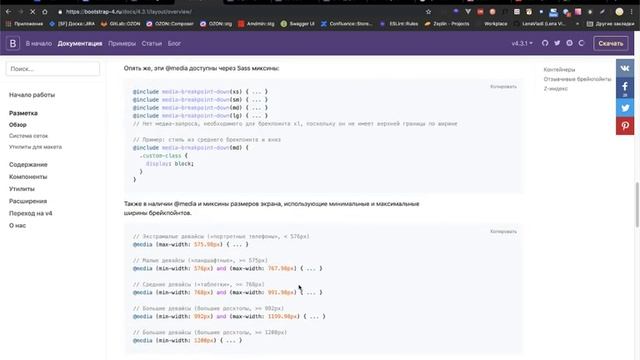Open Переход на v4 in the sidebar

click(x=31, y=213)
